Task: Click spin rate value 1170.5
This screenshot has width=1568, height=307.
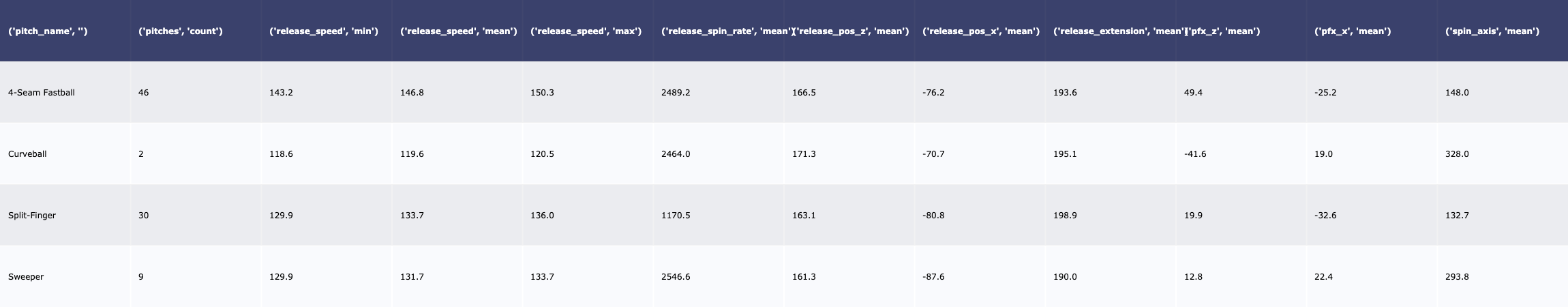Action: click(676, 216)
